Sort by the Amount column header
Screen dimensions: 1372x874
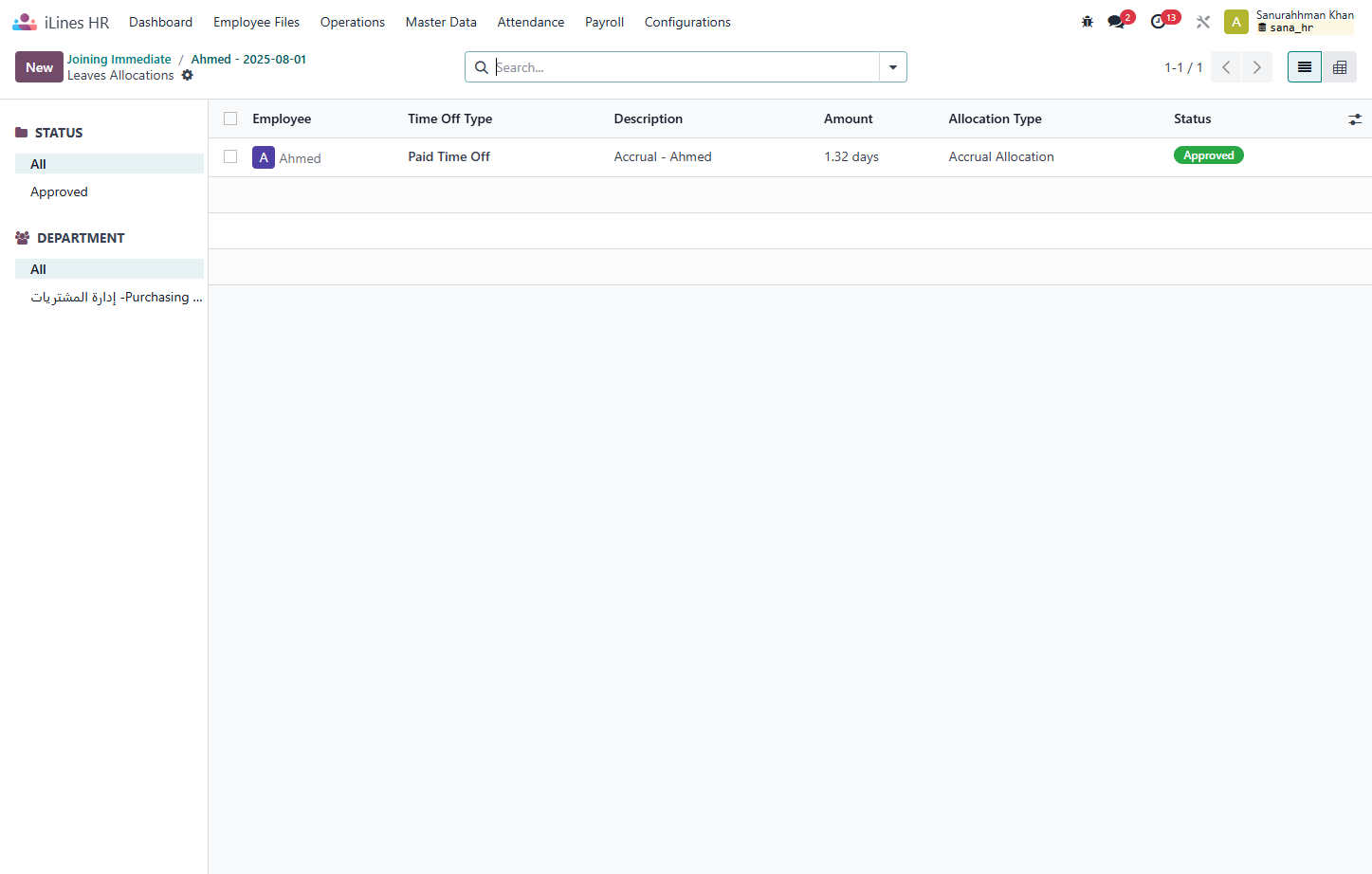[849, 118]
